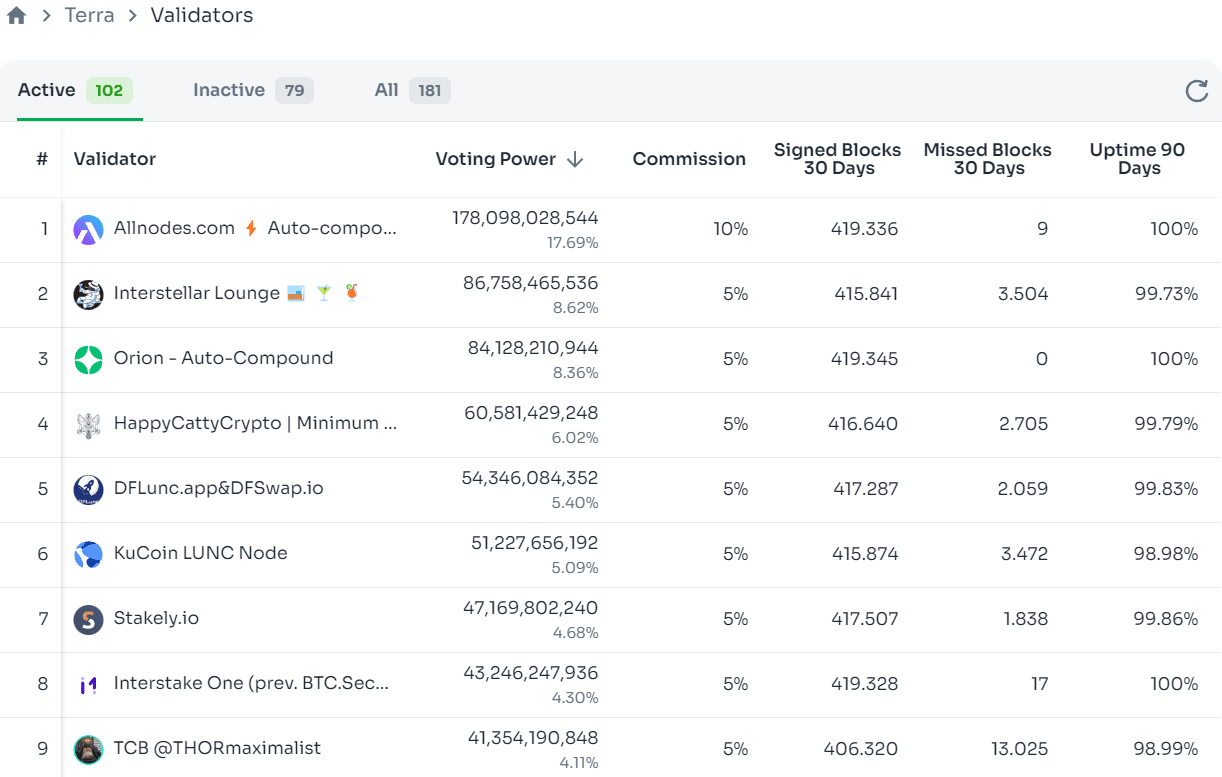The height and width of the screenshot is (777, 1222).
Task: Click the 10% commission for Allnodes.com
Action: pos(730,229)
